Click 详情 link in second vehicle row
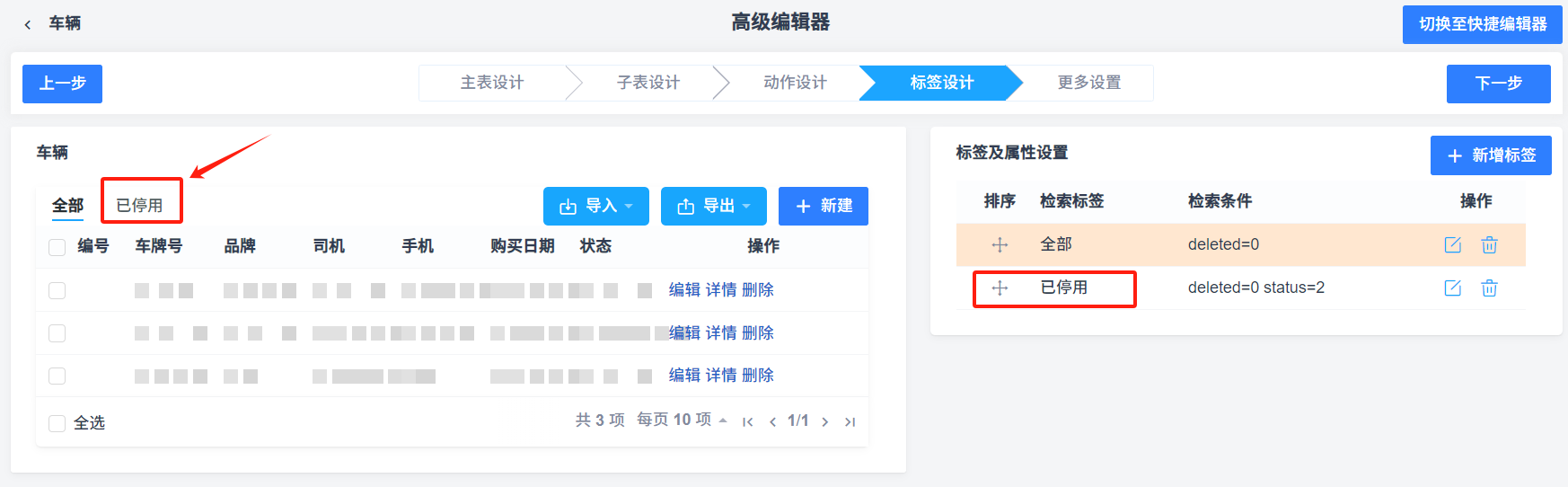This screenshot has height=487, width=1568. pos(721,332)
